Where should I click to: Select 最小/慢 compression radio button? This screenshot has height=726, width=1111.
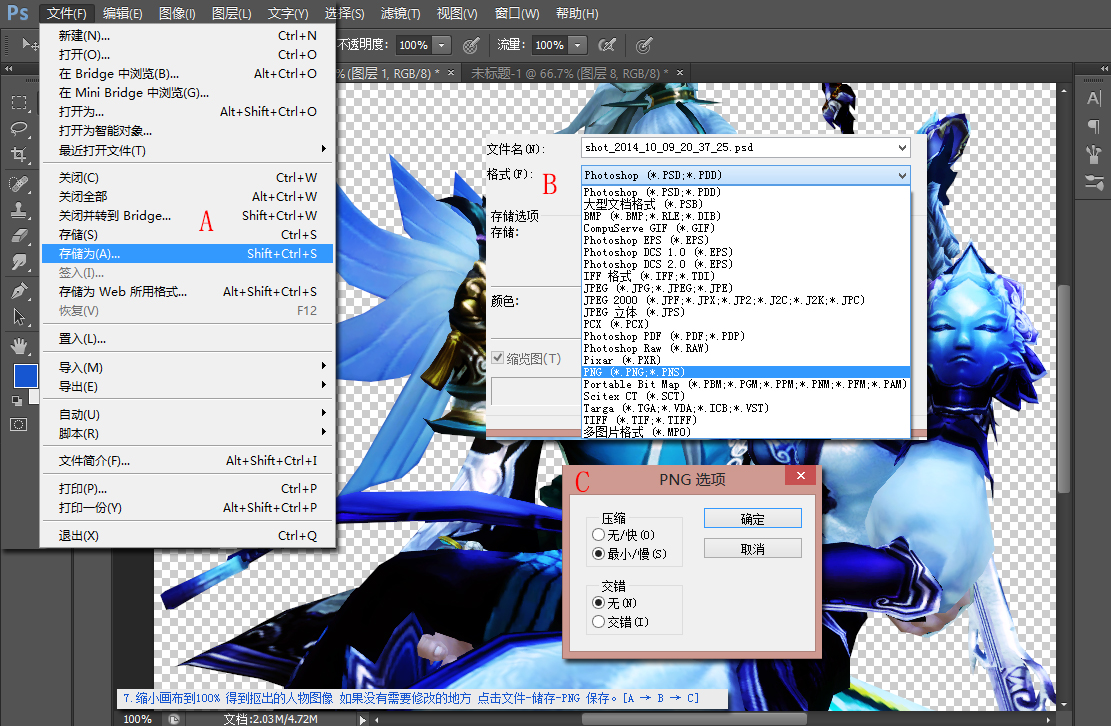click(599, 553)
